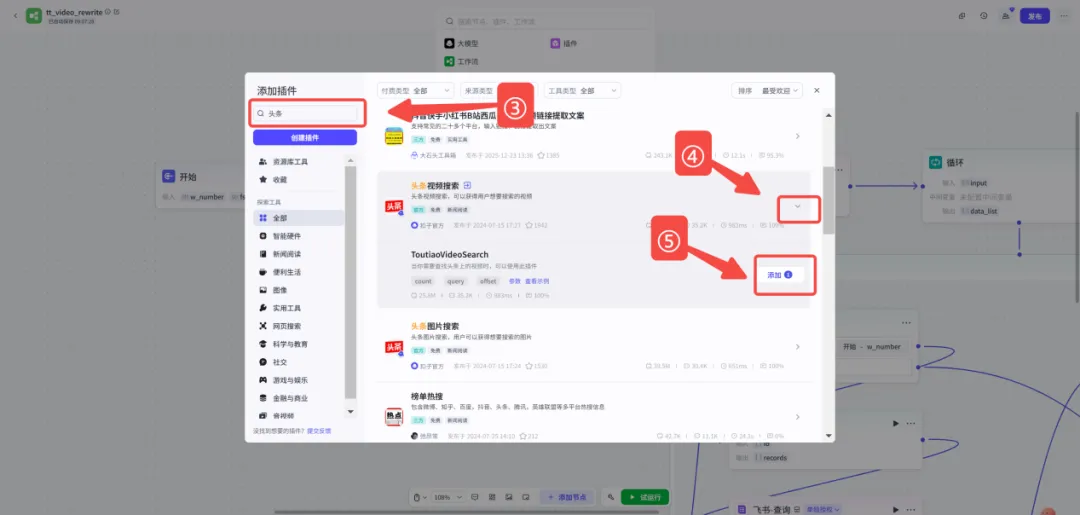The image size is (1080, 515).
Task: Click the 图像 picture icon in sidebar
Action: 263,290
